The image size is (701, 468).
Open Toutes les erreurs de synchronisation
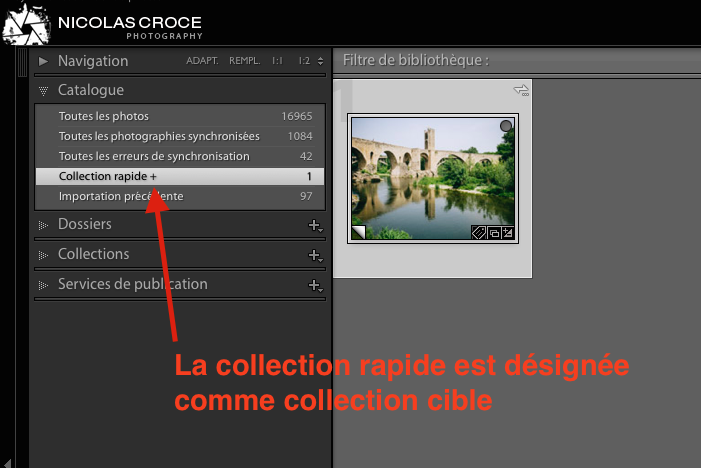[180, 156]
